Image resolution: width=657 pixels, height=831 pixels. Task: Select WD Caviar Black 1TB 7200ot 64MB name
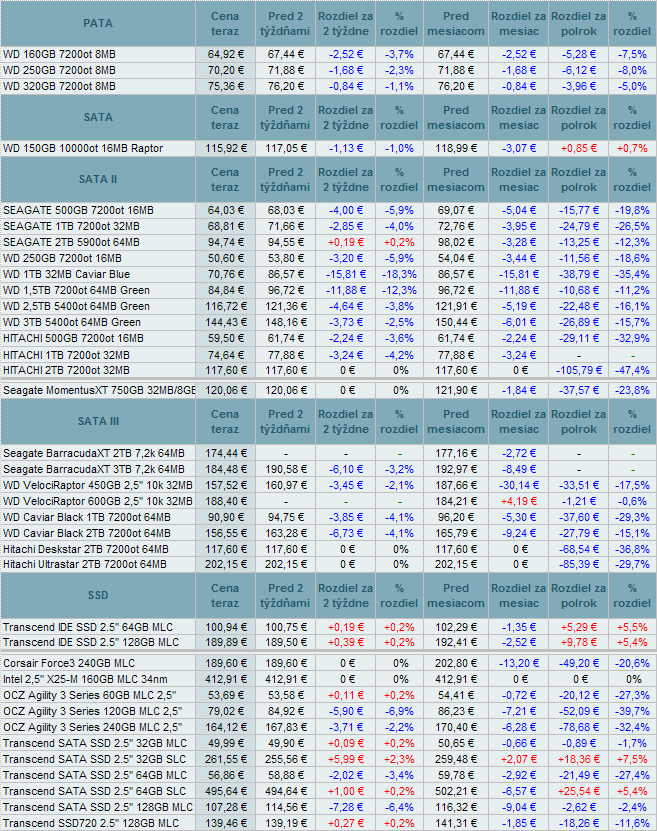[87, 517]
